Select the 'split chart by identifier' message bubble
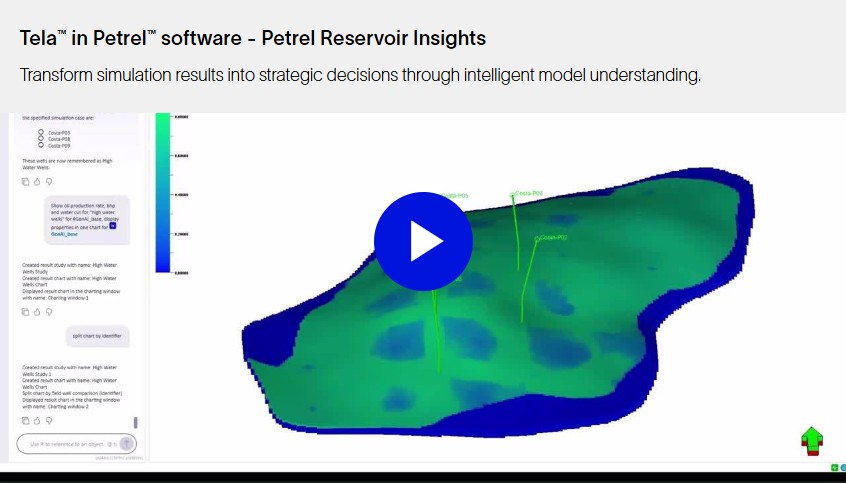This screenshot has width=846, height=483. point(98,336)
